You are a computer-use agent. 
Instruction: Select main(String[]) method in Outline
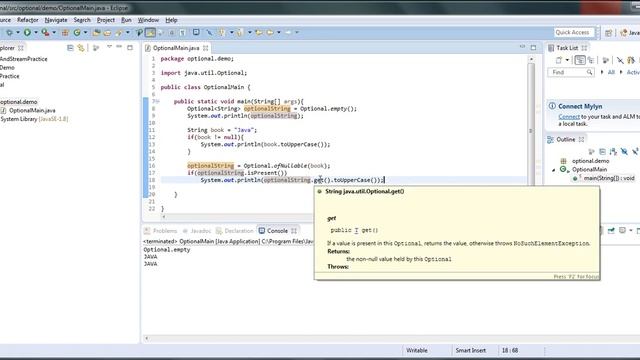coord(609,178)
